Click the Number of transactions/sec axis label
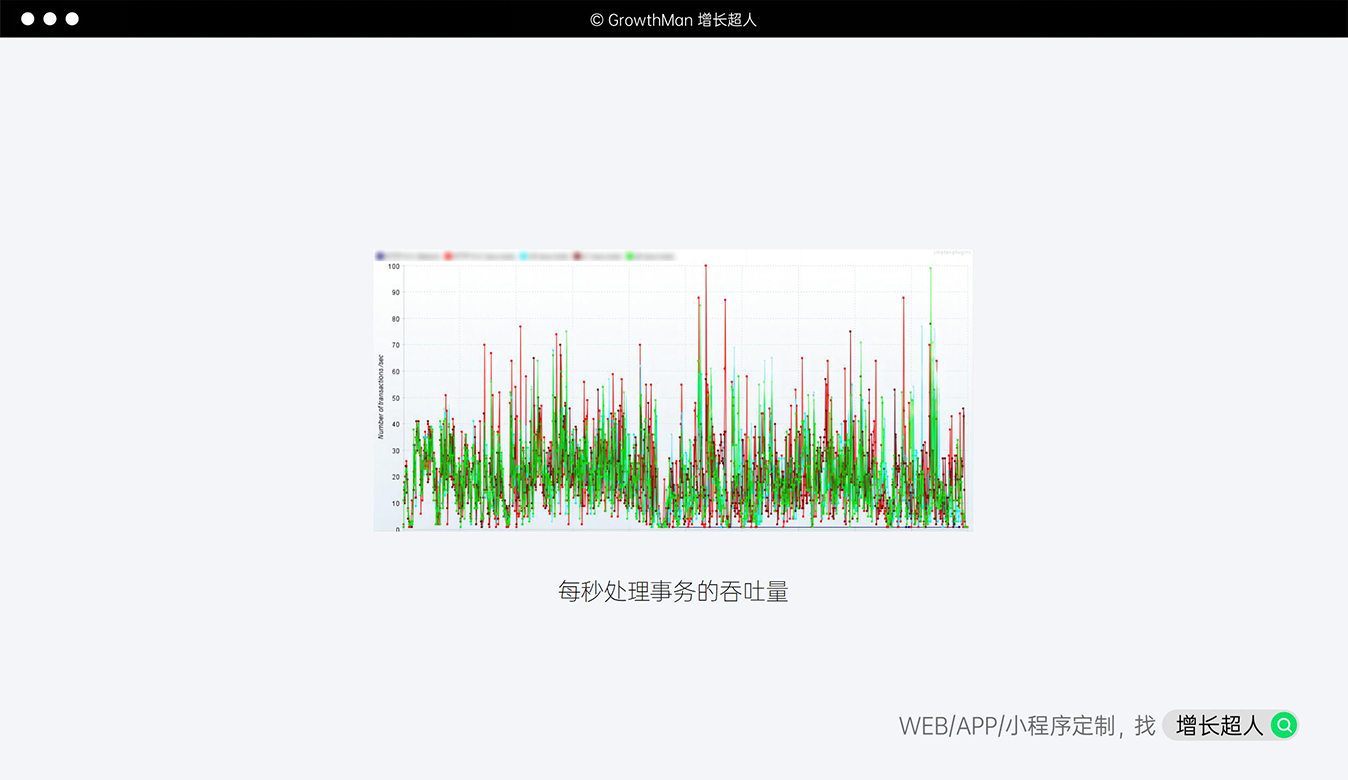Viewport: 1348px width, 780px height. click(x=381, y=397)
